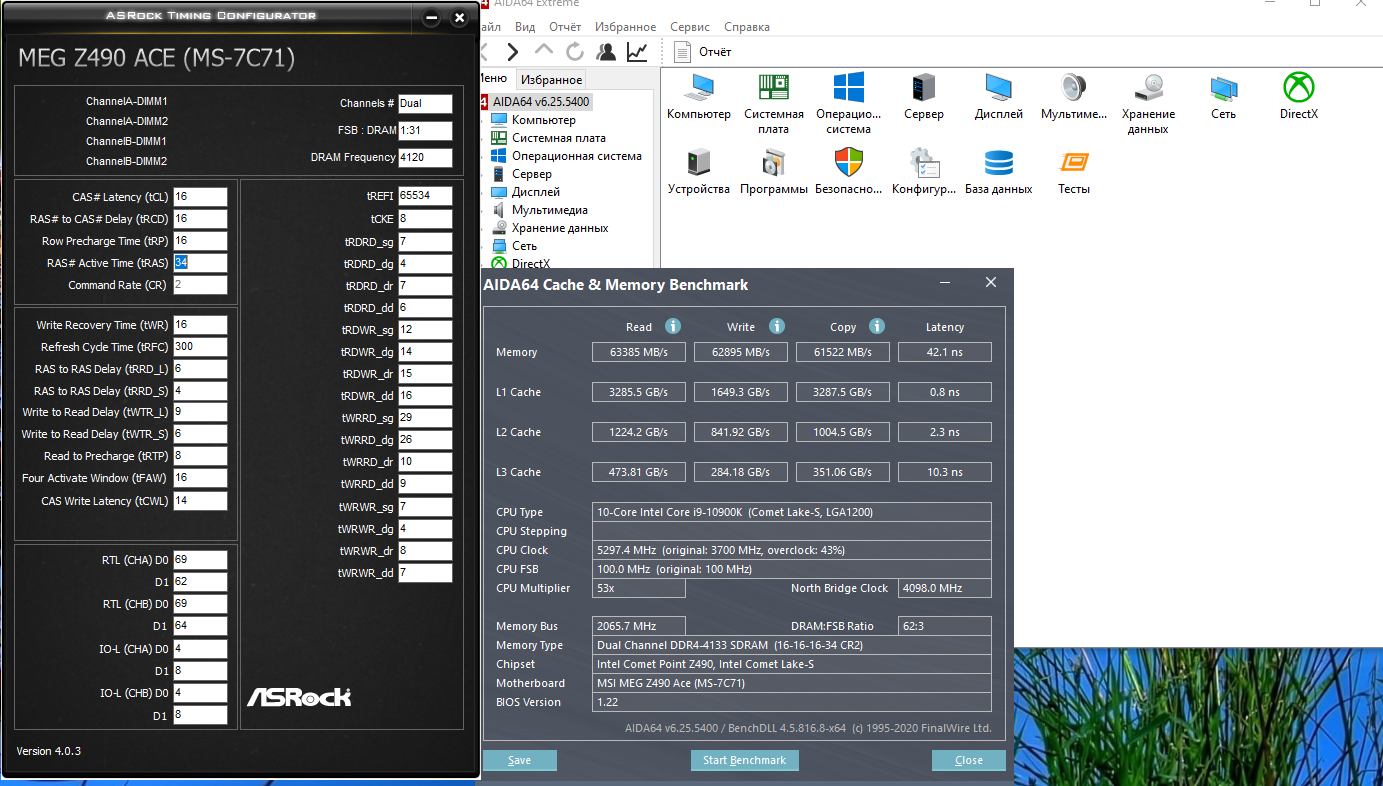Click the line graph toolbar icon

[636, 52]
